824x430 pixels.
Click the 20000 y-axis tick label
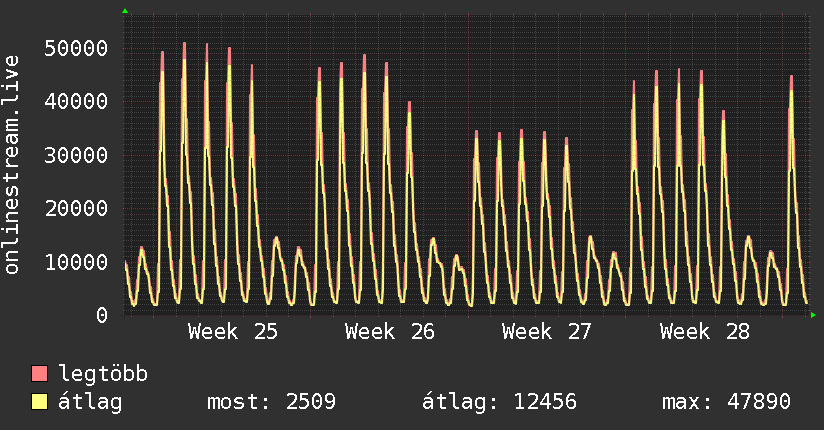coord(76,209)
